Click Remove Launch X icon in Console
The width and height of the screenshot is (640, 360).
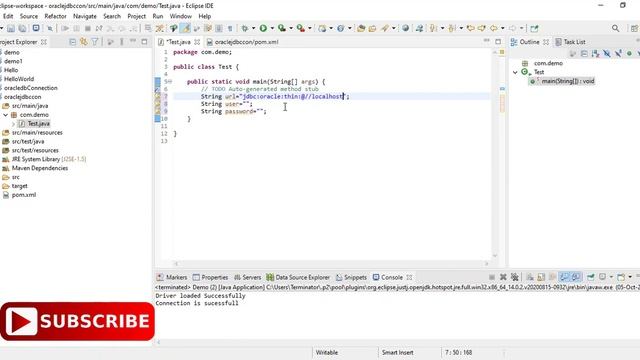503,277
